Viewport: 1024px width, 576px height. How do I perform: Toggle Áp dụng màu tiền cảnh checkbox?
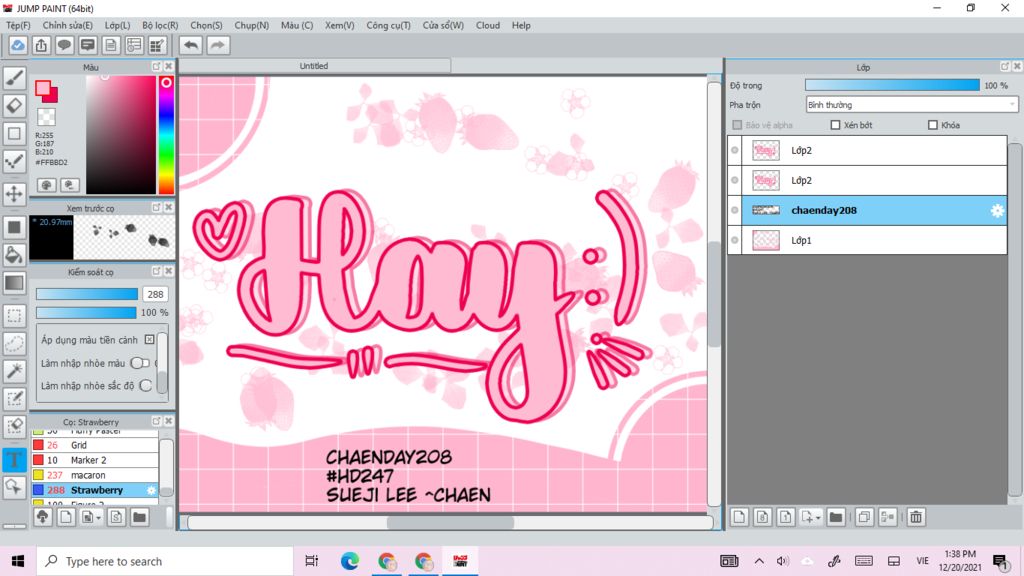150,340
